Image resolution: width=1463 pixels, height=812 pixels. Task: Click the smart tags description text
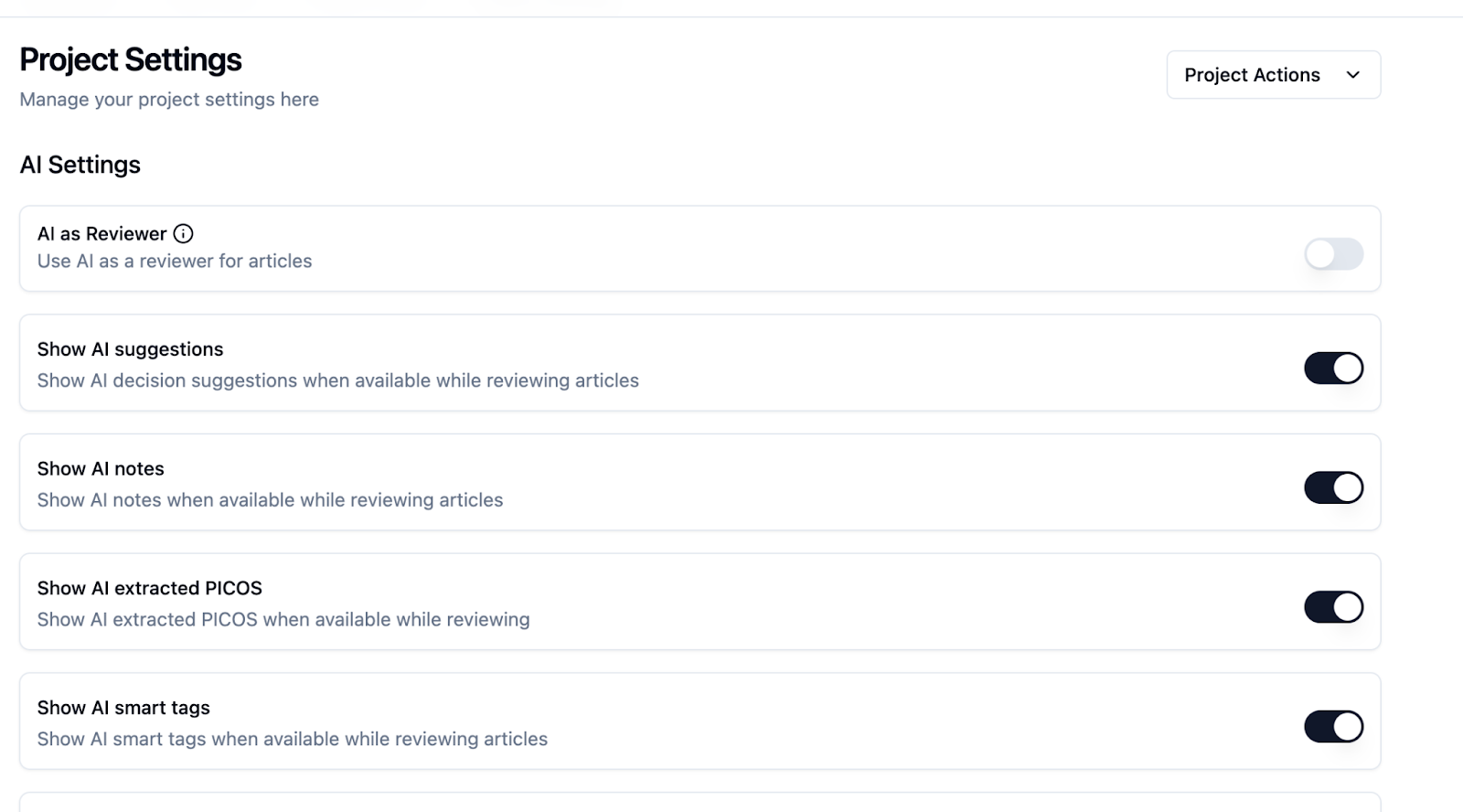point(293,739)
